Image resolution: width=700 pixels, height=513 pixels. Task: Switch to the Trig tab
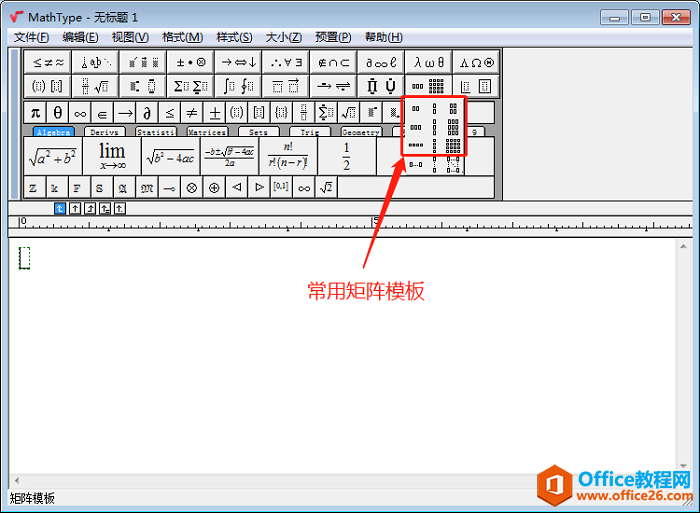pos(310,132)
